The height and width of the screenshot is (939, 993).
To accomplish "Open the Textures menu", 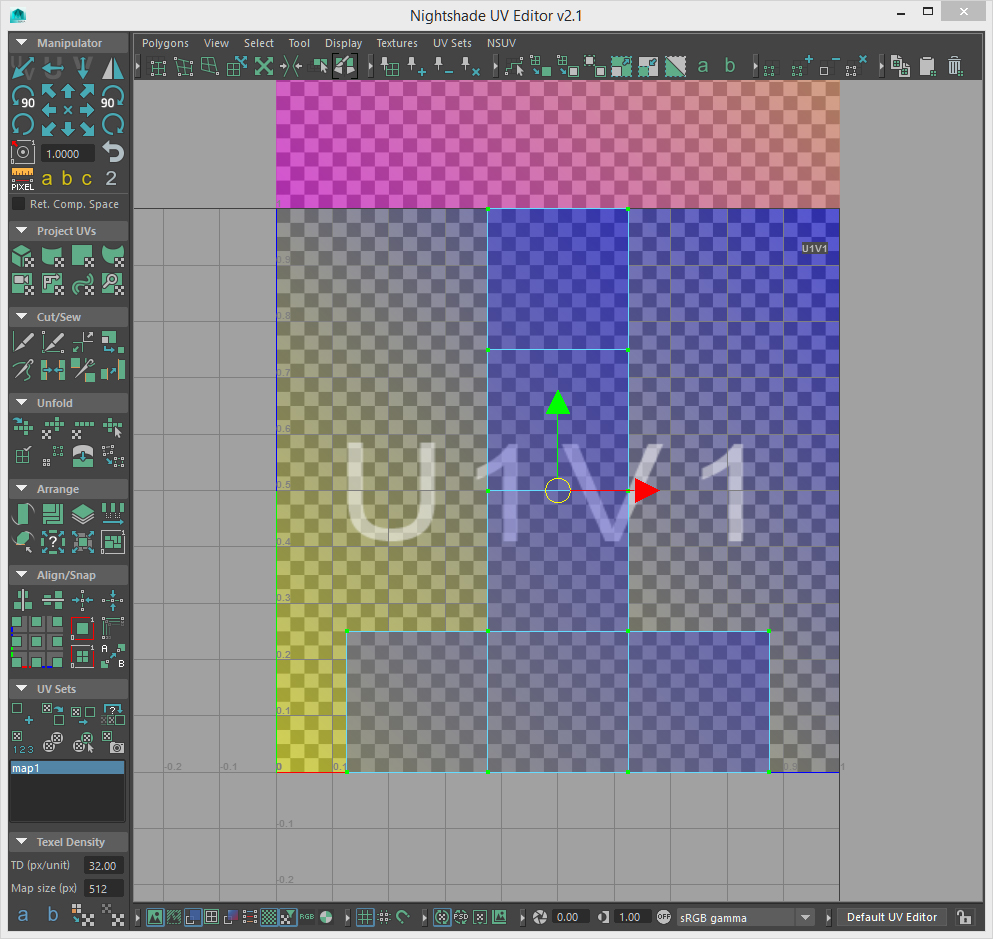I will (397, 43).
